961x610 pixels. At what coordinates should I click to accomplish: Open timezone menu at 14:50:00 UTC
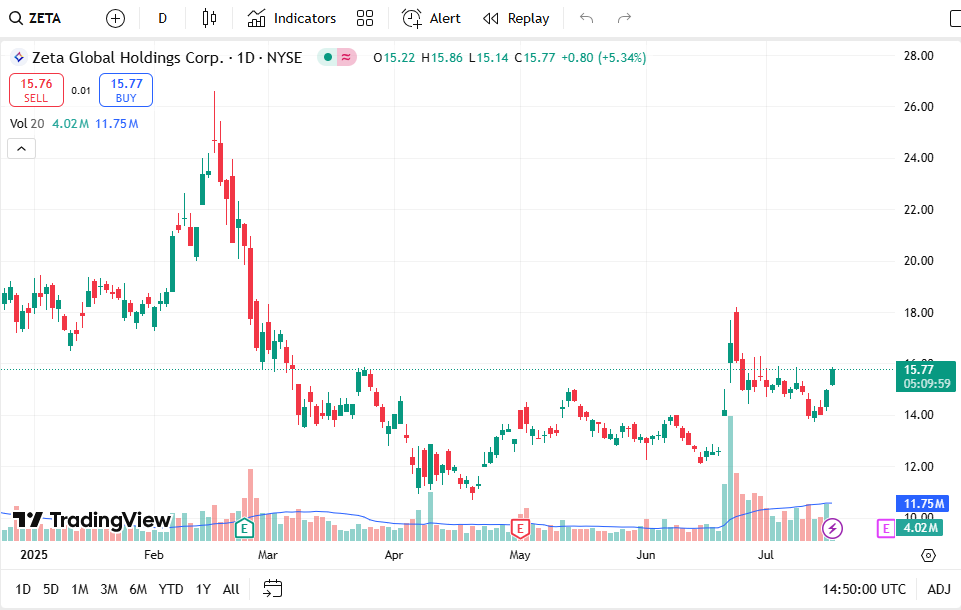864,589
